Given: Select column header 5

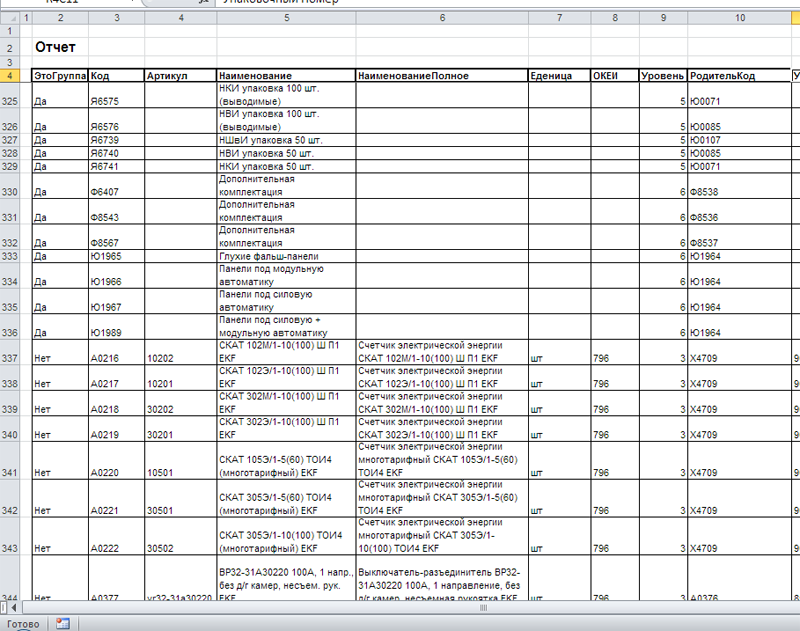Looking at the screenshot, I should click(x=286, y=18).
